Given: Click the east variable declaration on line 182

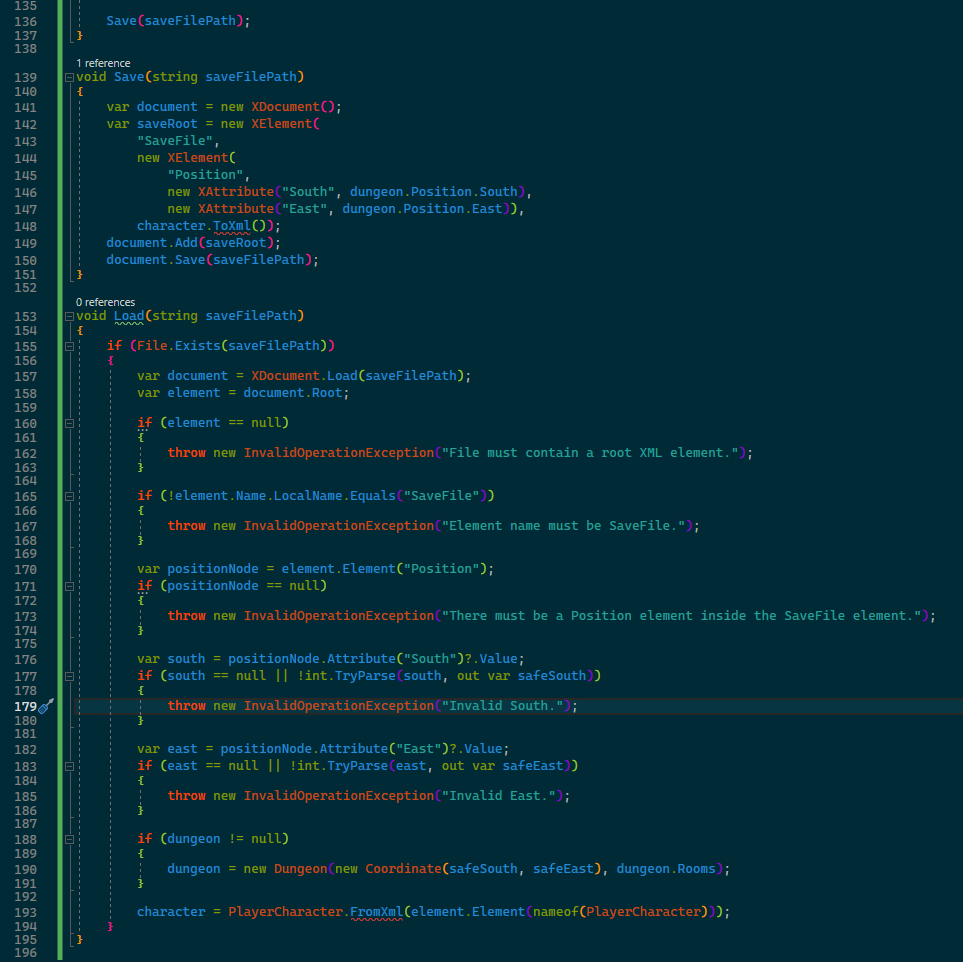Looking at the screenshot, I should click(182, 749).
